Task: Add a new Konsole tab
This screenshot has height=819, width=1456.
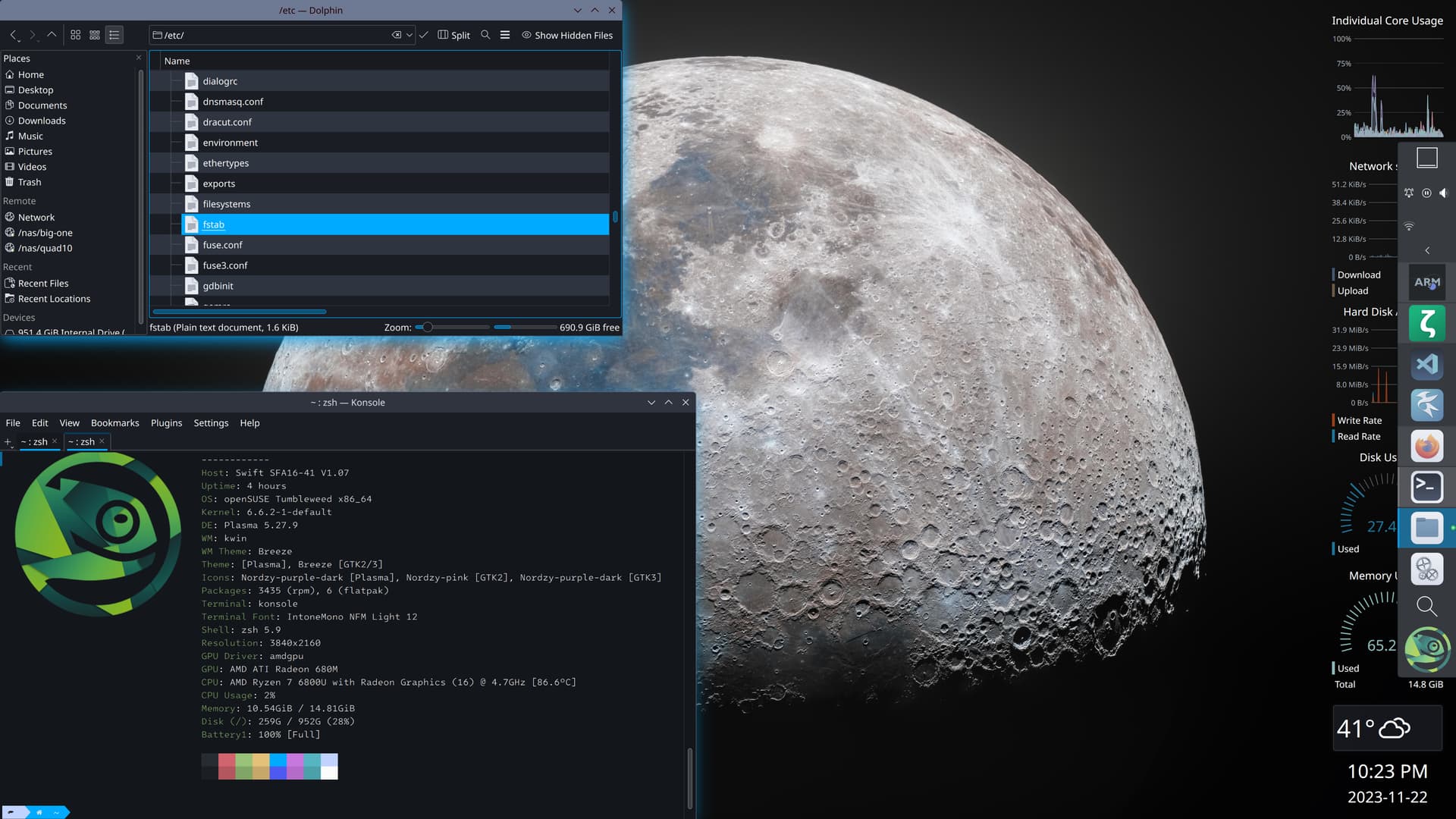Action: (x=8, y=442)
